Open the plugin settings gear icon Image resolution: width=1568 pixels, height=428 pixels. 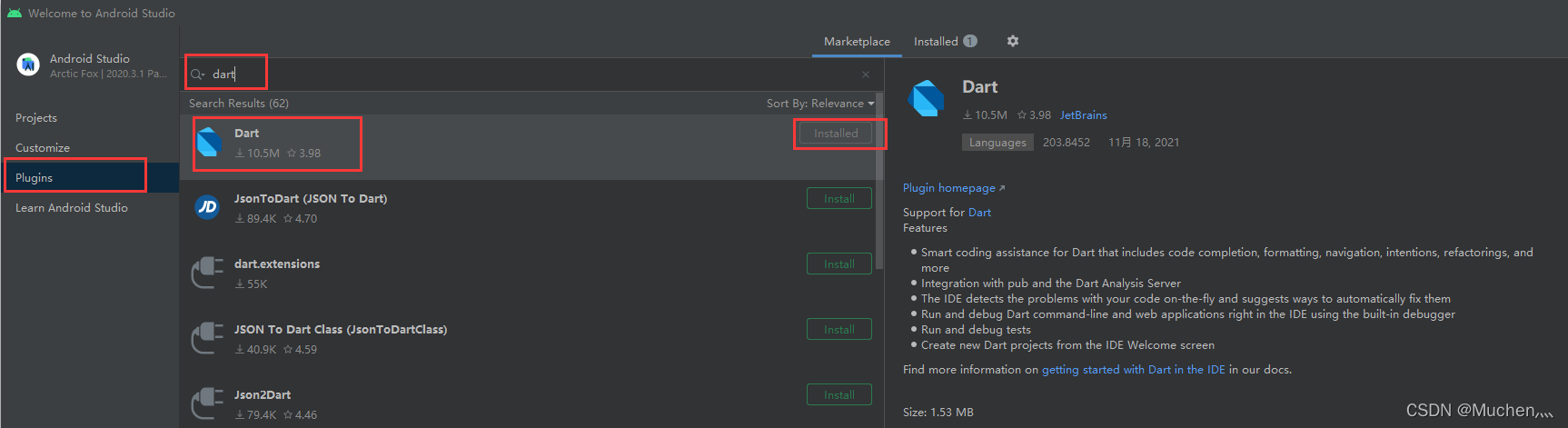pyautogui.click(x=1013, y=41)
